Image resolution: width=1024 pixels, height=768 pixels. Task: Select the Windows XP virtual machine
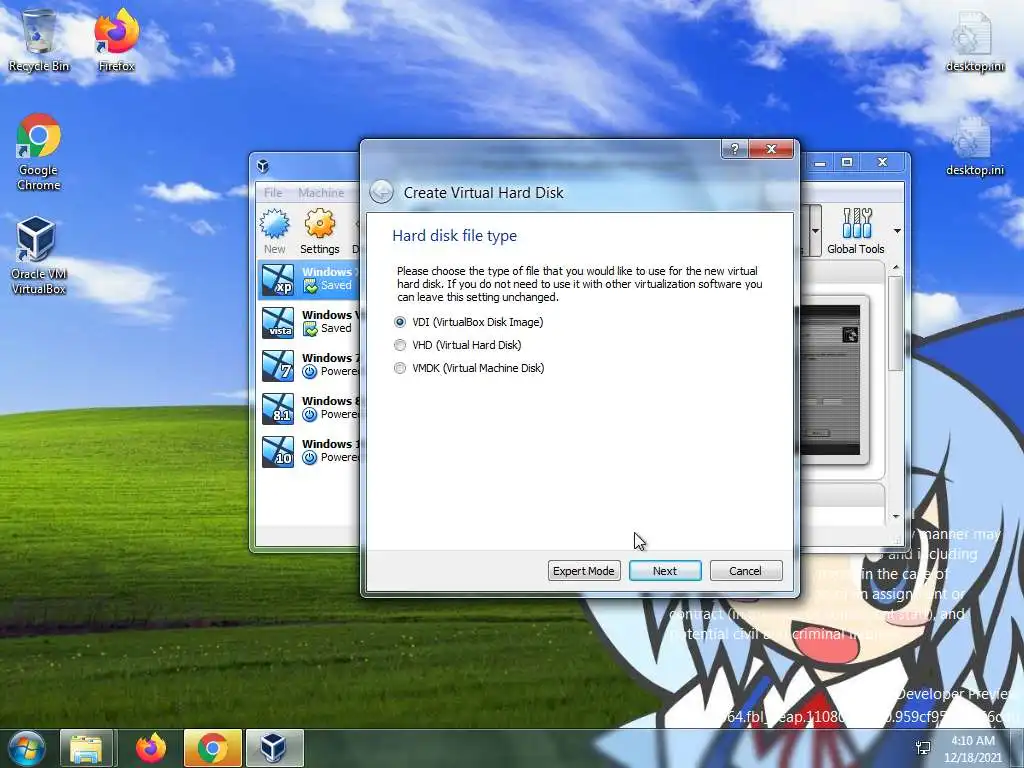[x=308, y=279]
